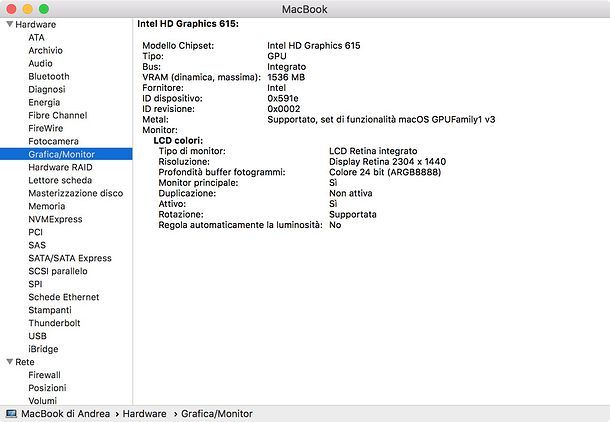The image size is (610, 422).
Task: Select SPI in the sidebar
Action: pos(35,284)
